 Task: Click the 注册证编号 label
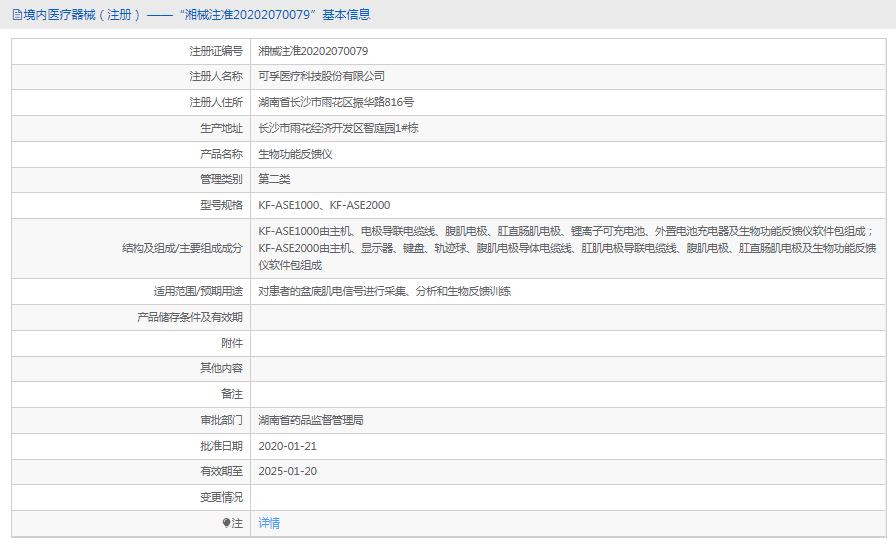[216, 51]
